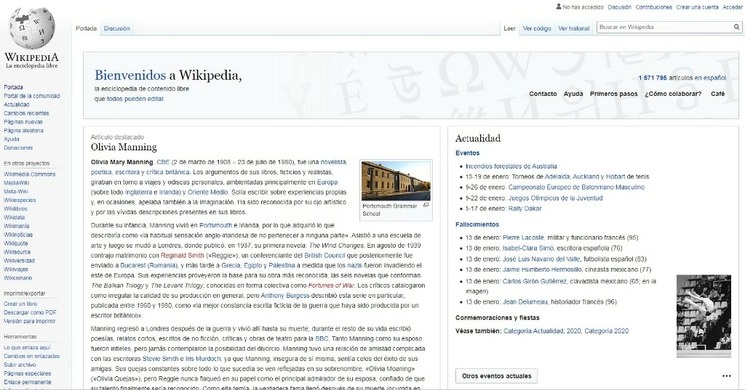Viewport: 745px width, 390px height.
Task: Open Carlos Girón Gutiérrez link
Action: click(535, 281)
